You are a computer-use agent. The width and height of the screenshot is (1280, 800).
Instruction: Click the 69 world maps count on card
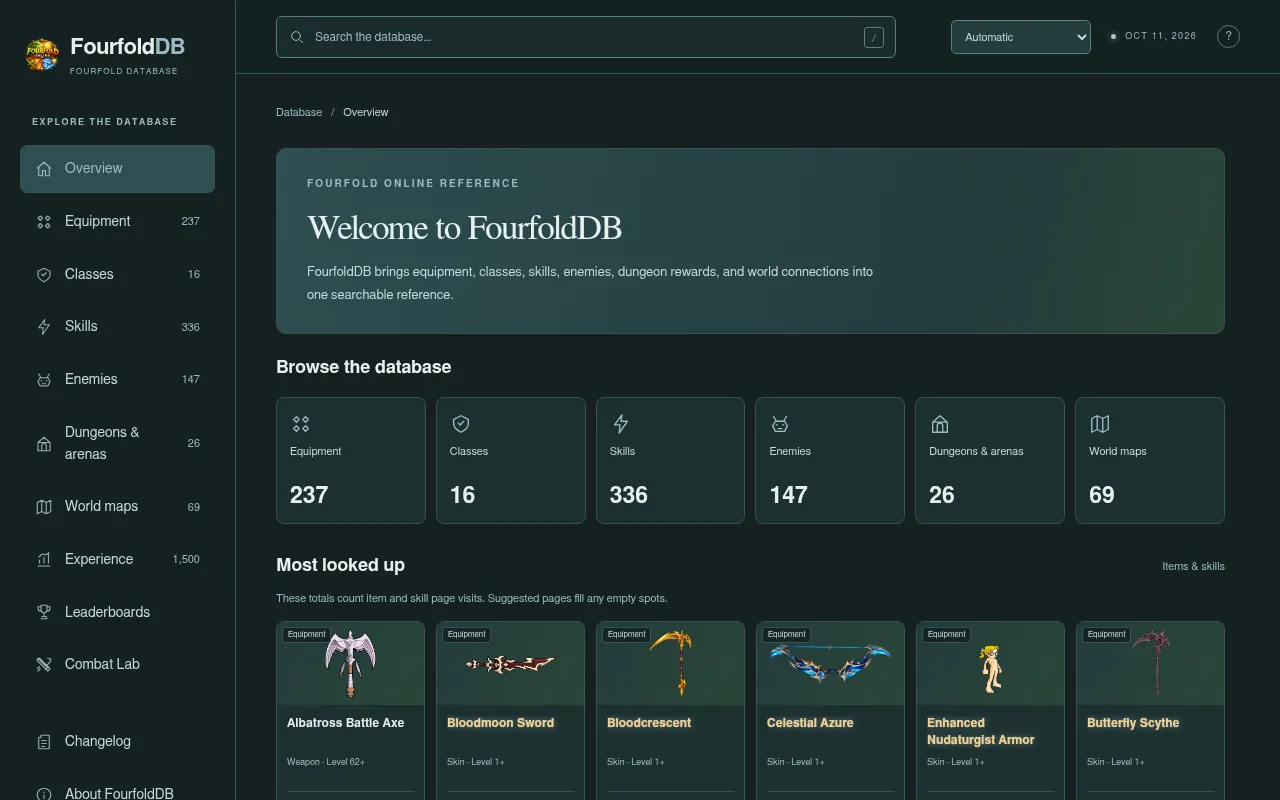[1102, 495]
